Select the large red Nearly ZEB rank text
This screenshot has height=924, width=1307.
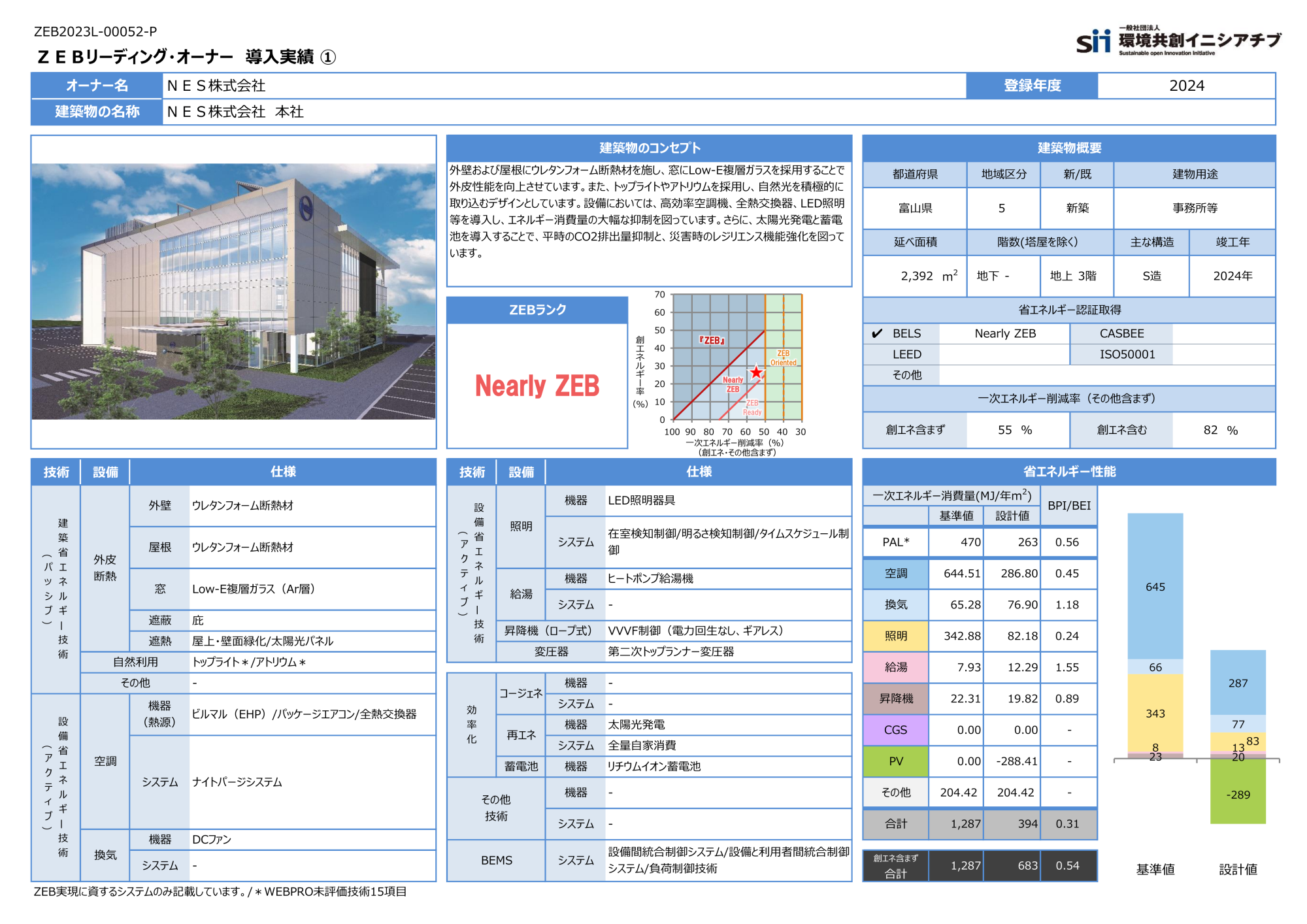pyautogui.click(x=537, y=386)
